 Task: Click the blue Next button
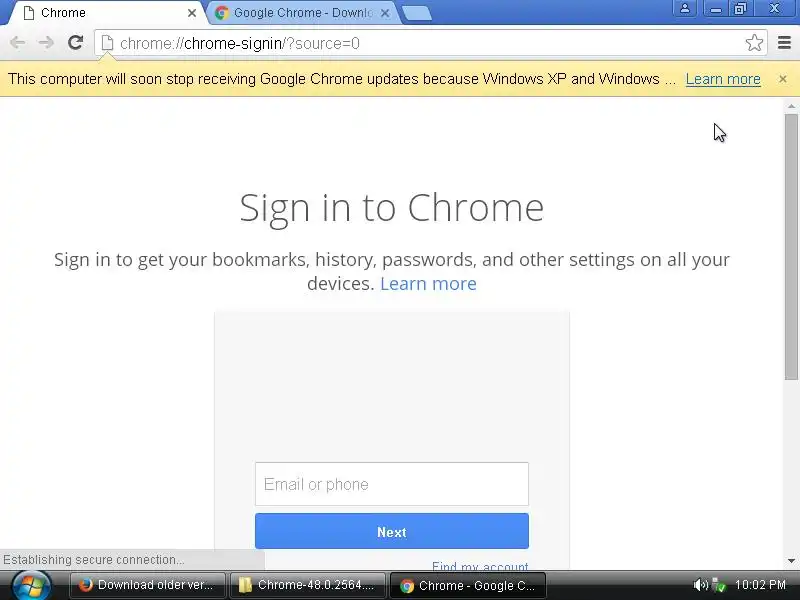tap(392, 532)
